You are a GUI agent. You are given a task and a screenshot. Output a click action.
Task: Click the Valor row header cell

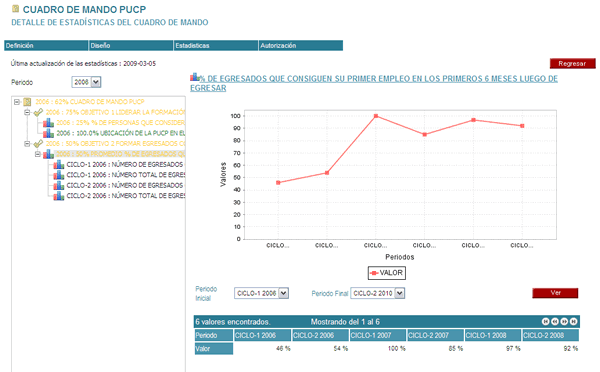(214, 349)
